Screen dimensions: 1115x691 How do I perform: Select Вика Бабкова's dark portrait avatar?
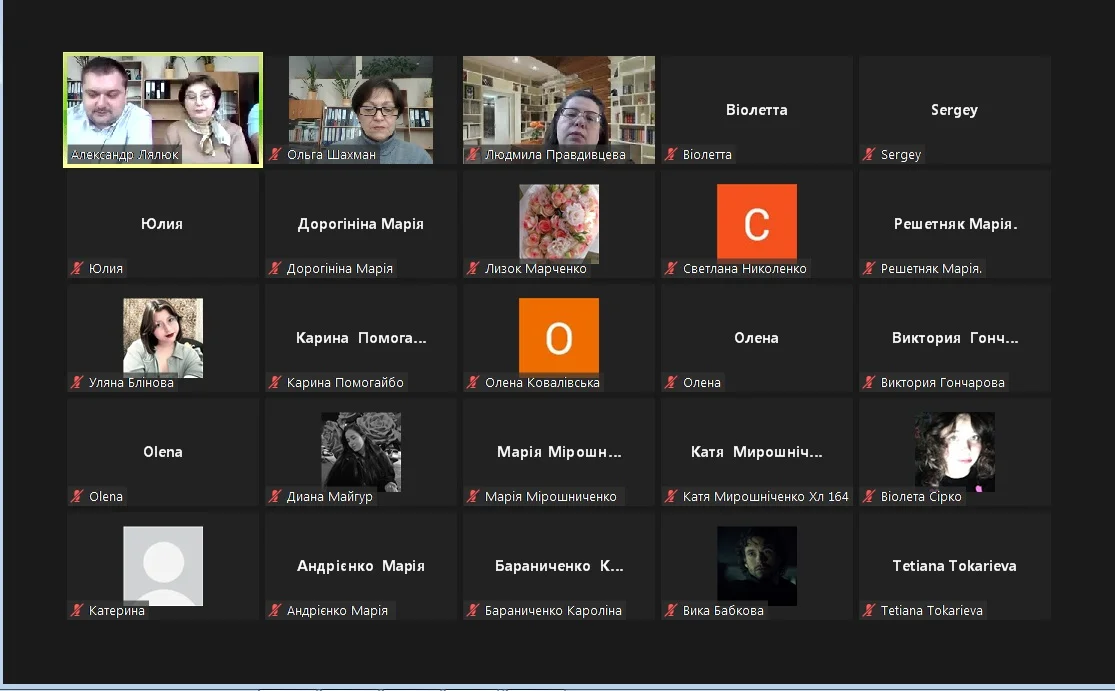click(x=757, y=566)
